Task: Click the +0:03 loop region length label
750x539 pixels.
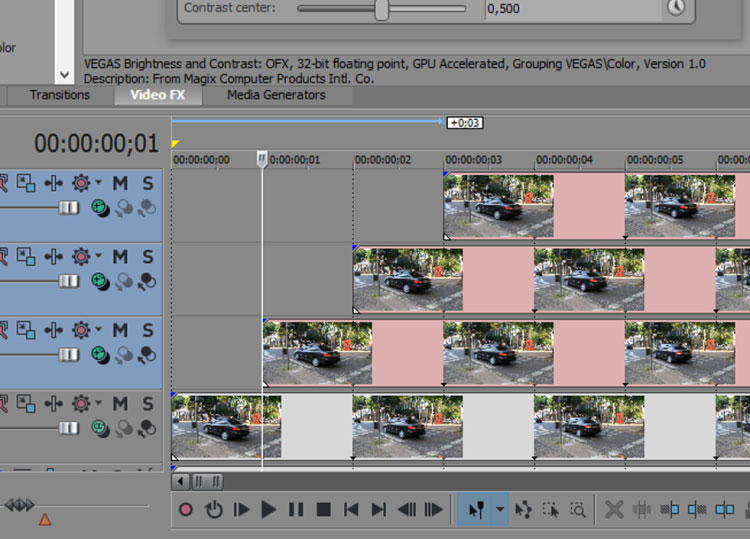Action: [x=464, y=123]
